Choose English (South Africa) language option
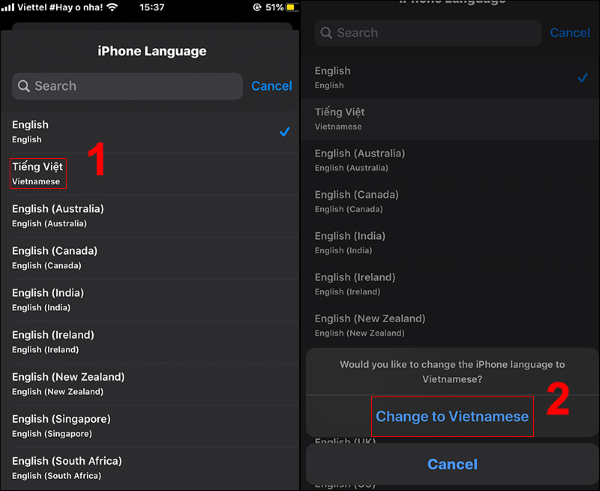 (67, 467)
